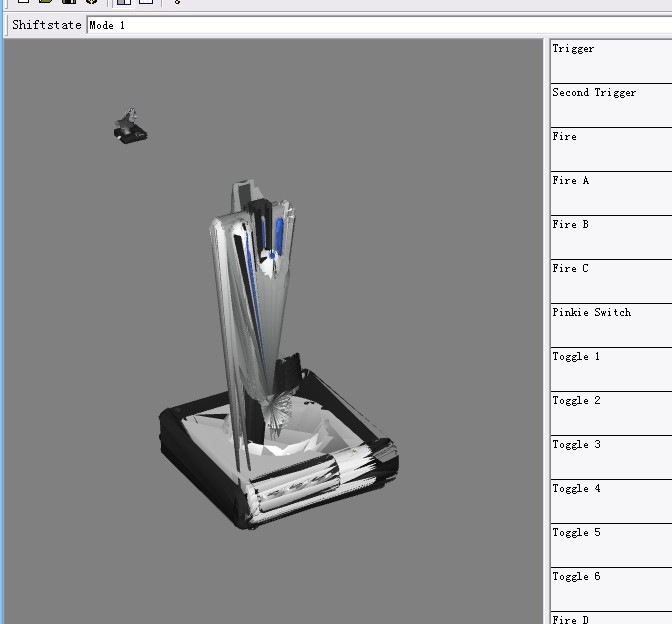Pick the Toggle 6 row
The height and width of the screenshot is (624, 672).
tap(610, 588)
